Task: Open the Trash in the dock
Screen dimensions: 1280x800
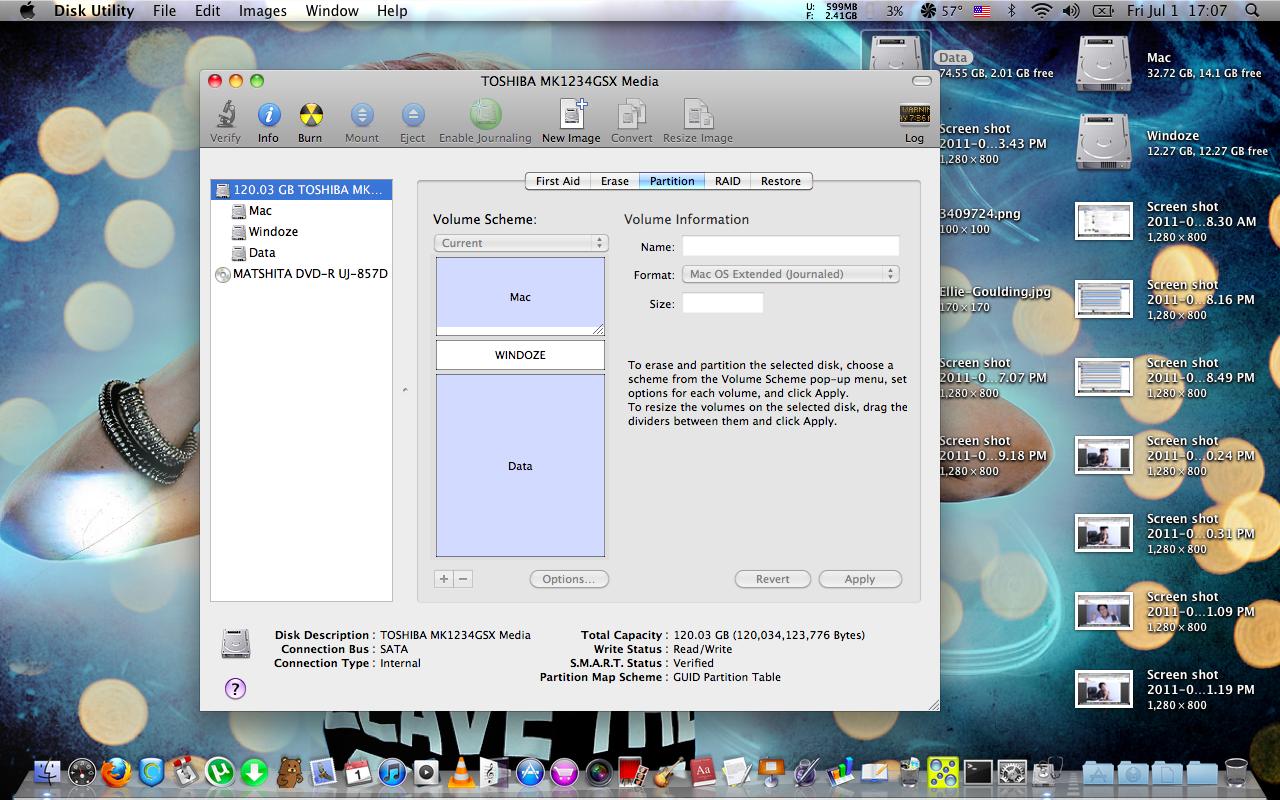Action: pos(1236,771)
